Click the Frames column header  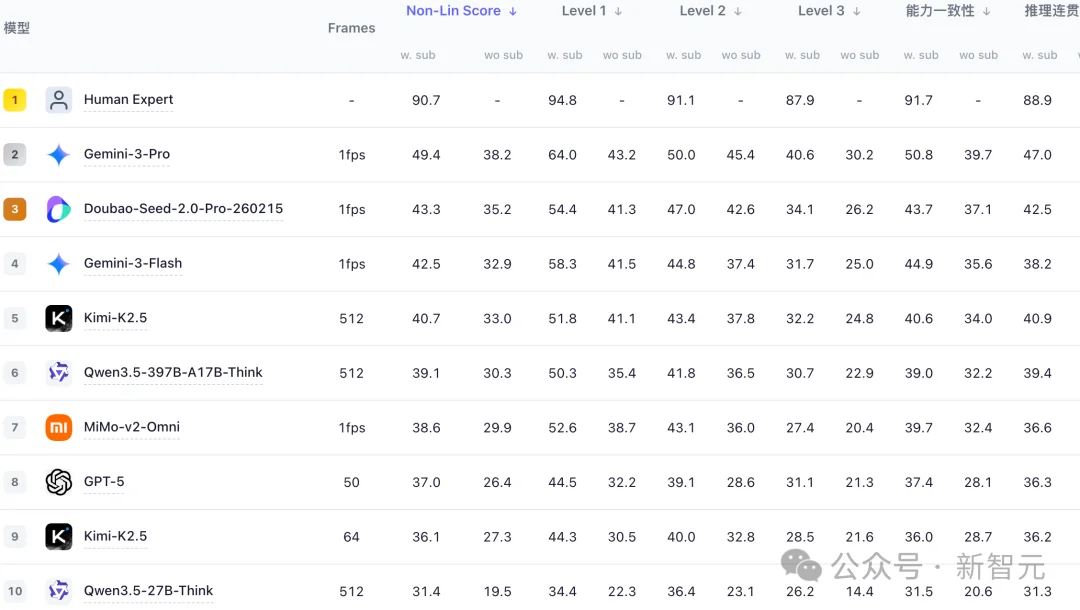click(x=351, y=28)
